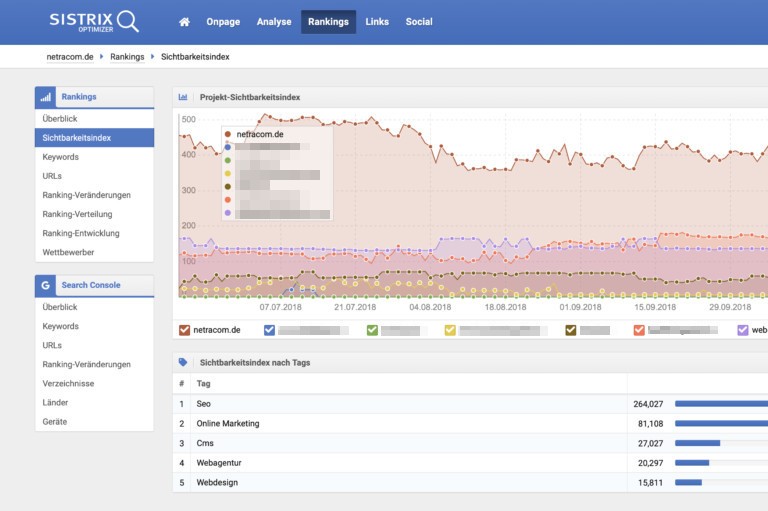Screen dimensions: 768x511
Task: Click the 15,811 value for Webdesign
Action: (650, 483)
